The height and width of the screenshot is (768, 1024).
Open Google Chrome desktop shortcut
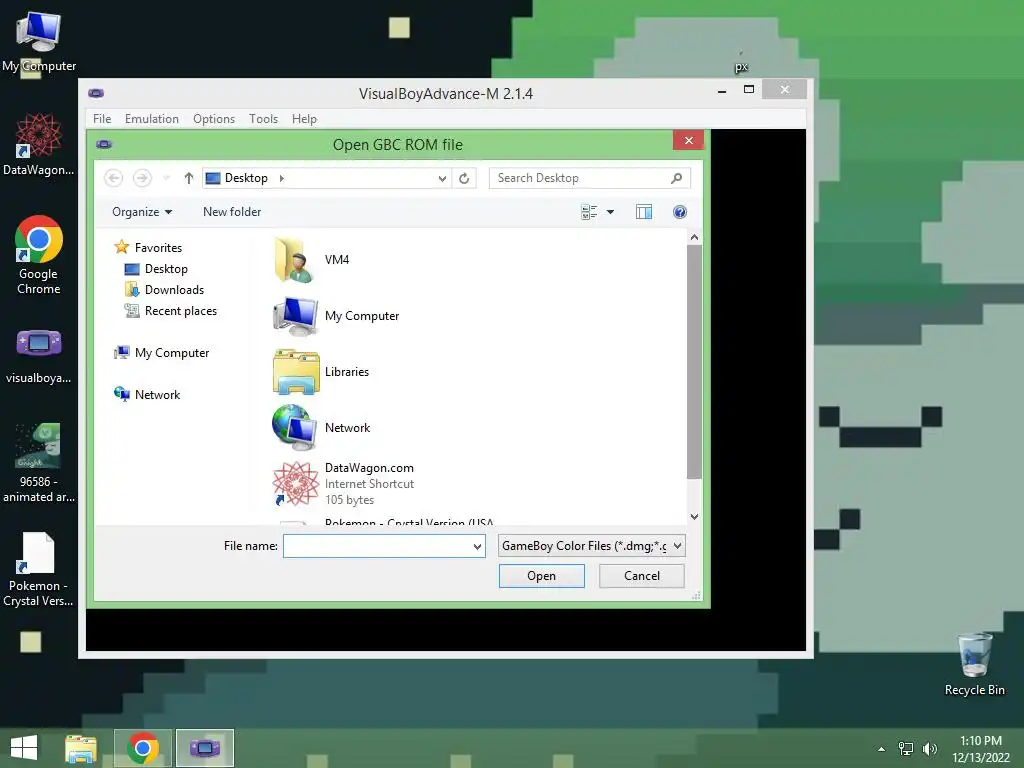pos(39,255)
